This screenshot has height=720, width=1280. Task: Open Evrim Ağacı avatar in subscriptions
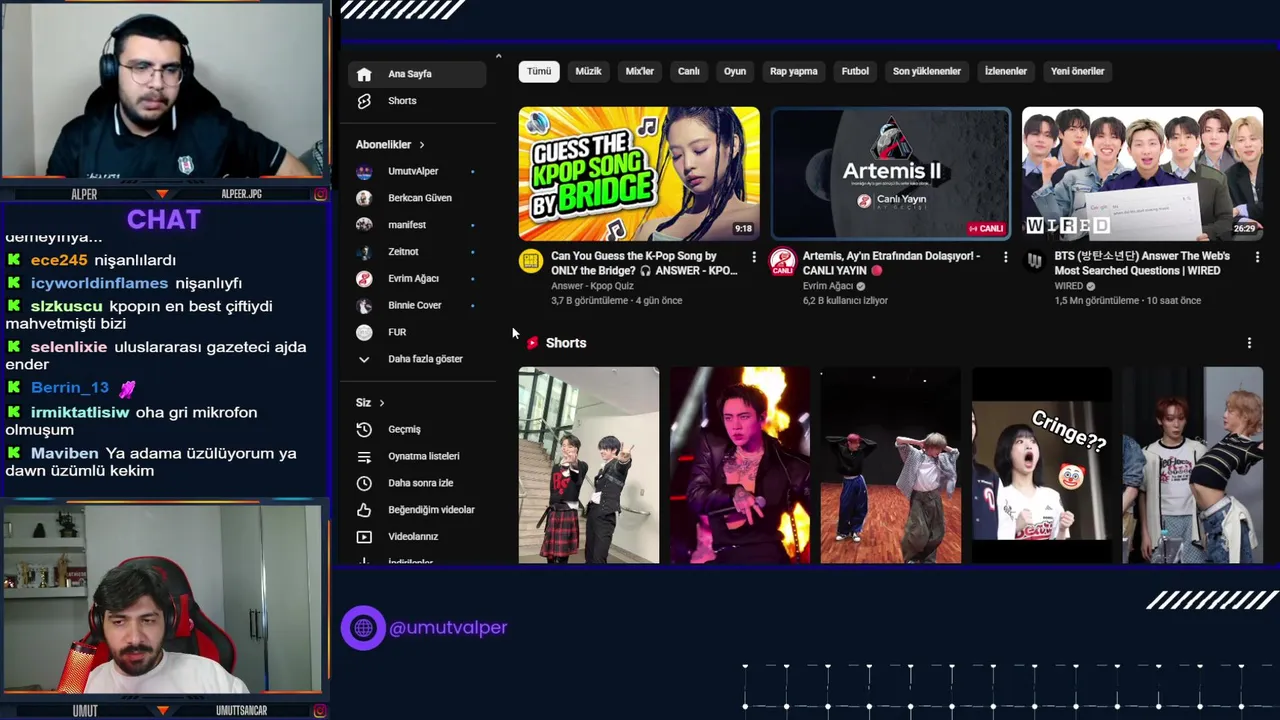pyautogui.click(x=364, y=279)
